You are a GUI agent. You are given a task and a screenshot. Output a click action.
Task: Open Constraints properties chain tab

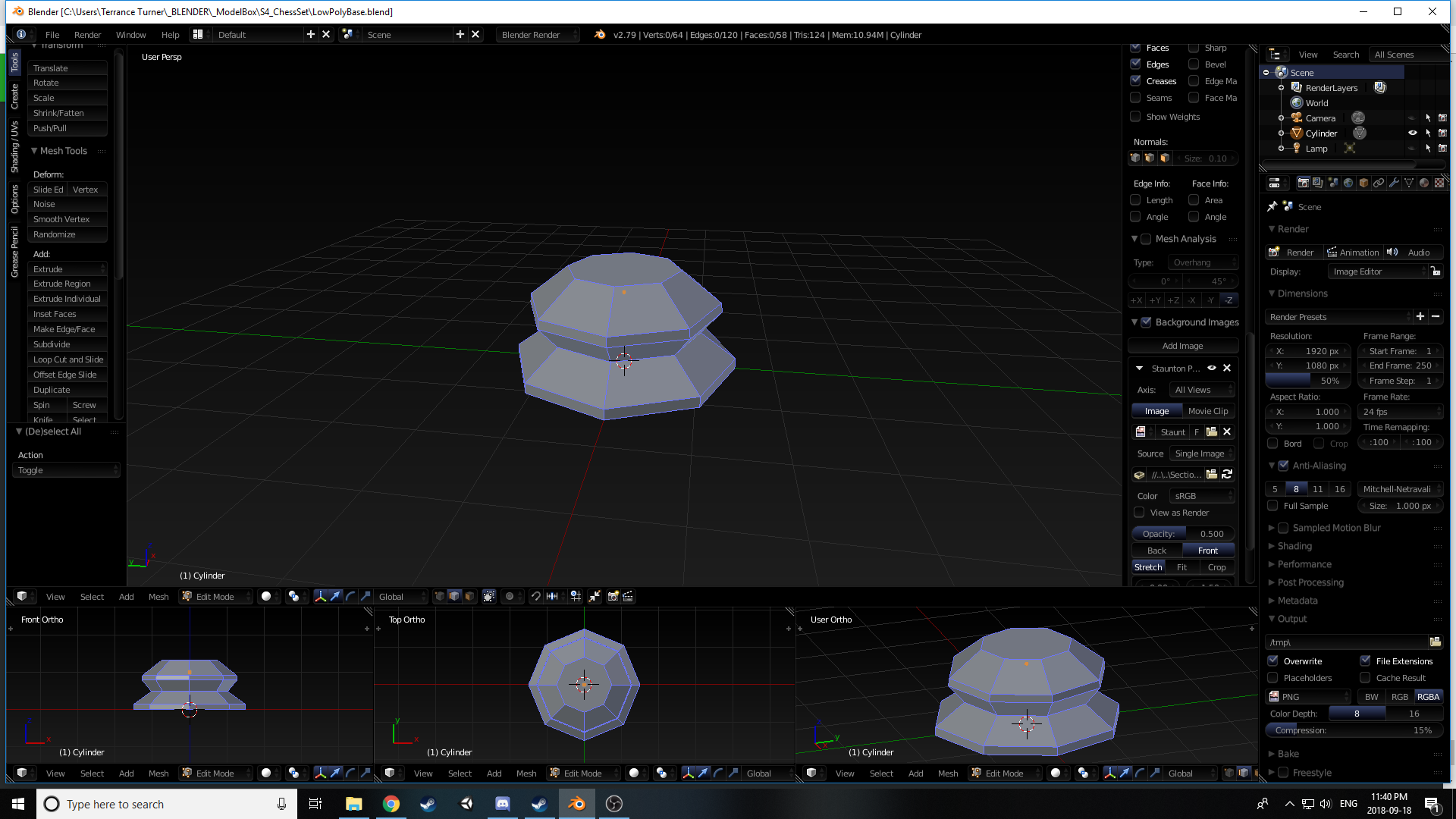(1379, 183)
